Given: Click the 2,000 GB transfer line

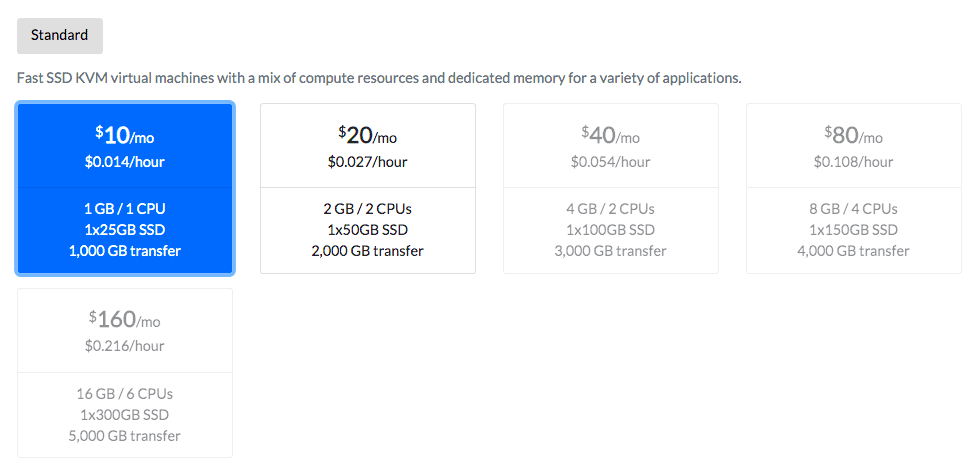Looking at the screenshot, I should (x=368, y=251).
